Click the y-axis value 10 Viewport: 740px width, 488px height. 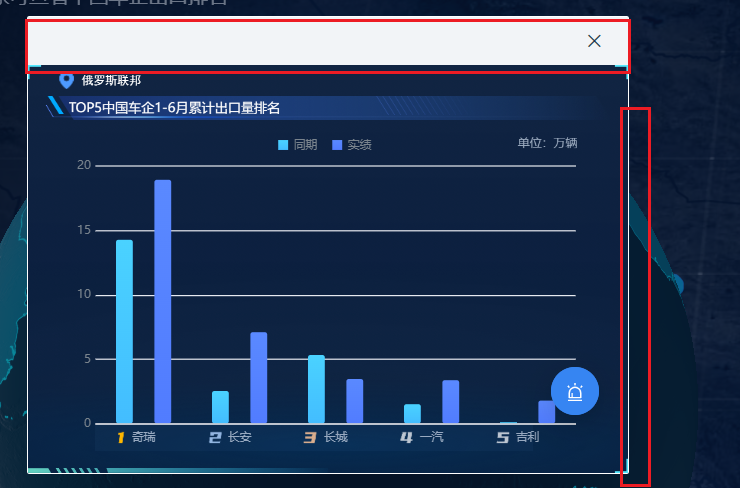[x=84, y=294]
